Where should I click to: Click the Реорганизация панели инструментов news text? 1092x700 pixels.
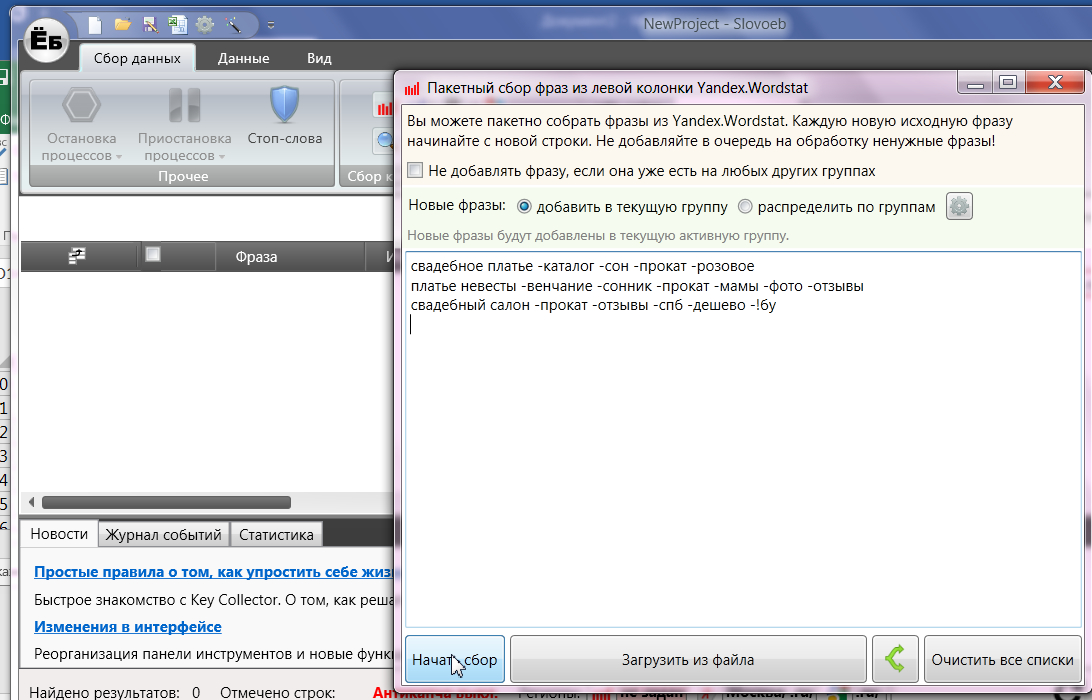214,654
